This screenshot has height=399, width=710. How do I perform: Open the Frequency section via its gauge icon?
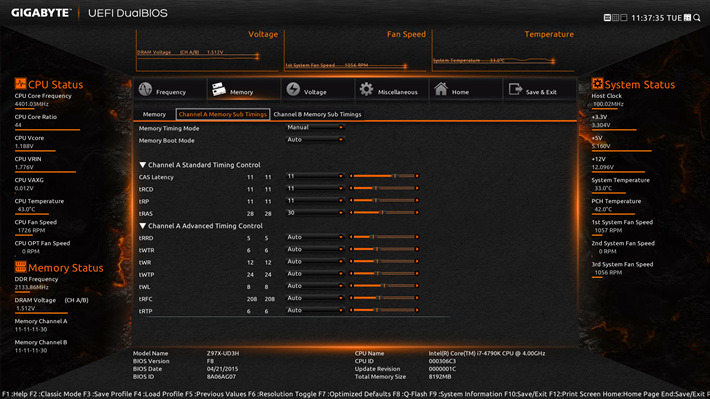coord(145,89)
